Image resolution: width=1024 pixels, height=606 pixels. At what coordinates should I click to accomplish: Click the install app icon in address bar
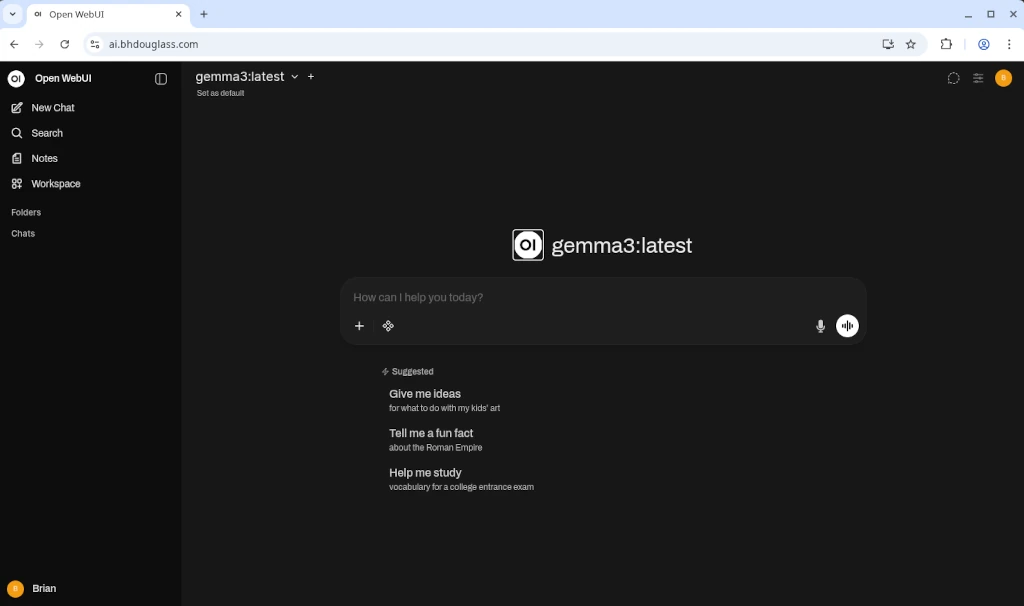pyautogui.click(x=888, y=44)
